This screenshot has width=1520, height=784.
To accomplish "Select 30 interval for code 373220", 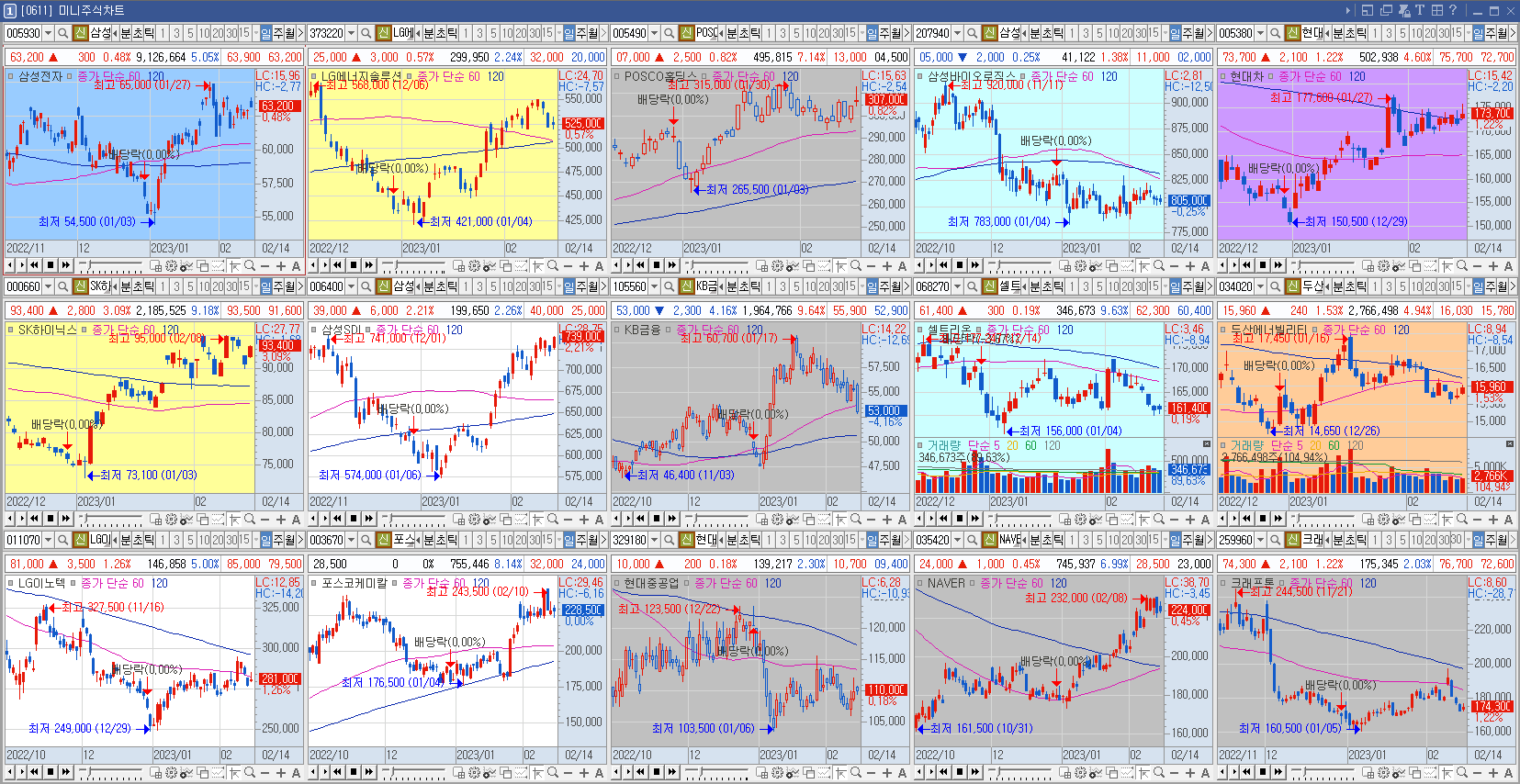I will [x=534, y=32].
